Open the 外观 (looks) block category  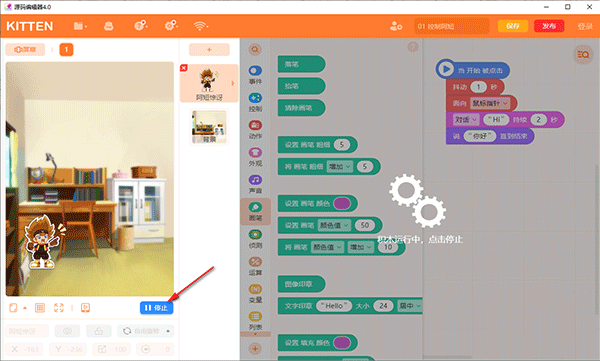tap(255, 157)
